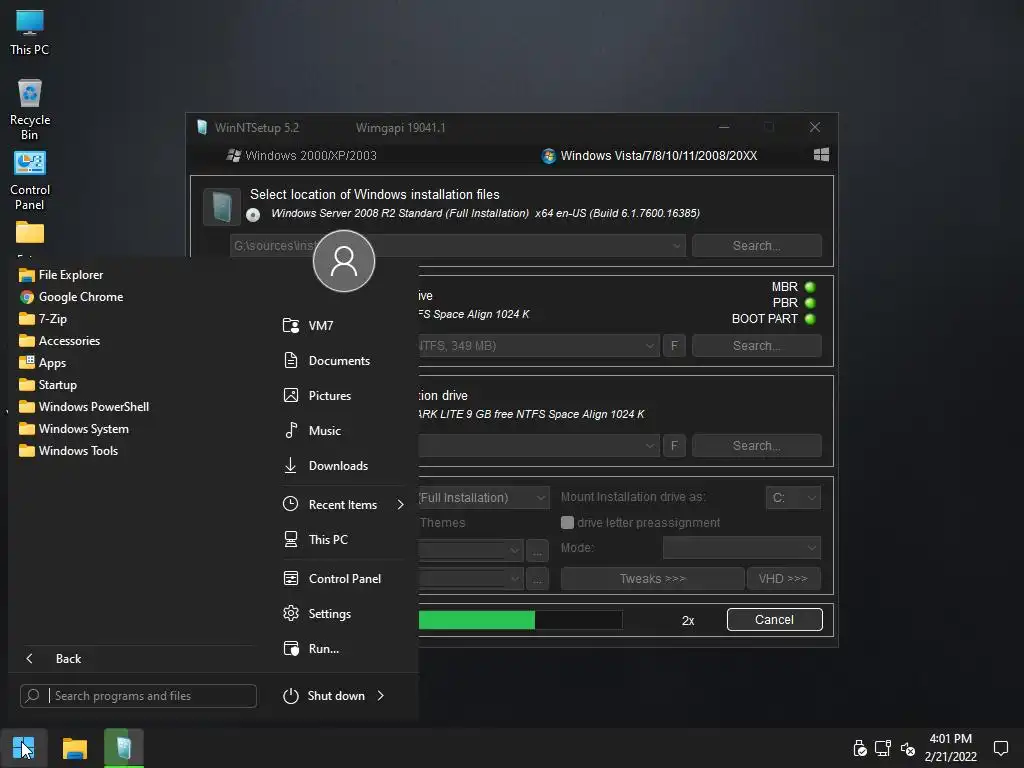Image resolution: width=1024 pixels, height=768 pixels.
Task: Open Music from Start menu
Action: (312, 430)
